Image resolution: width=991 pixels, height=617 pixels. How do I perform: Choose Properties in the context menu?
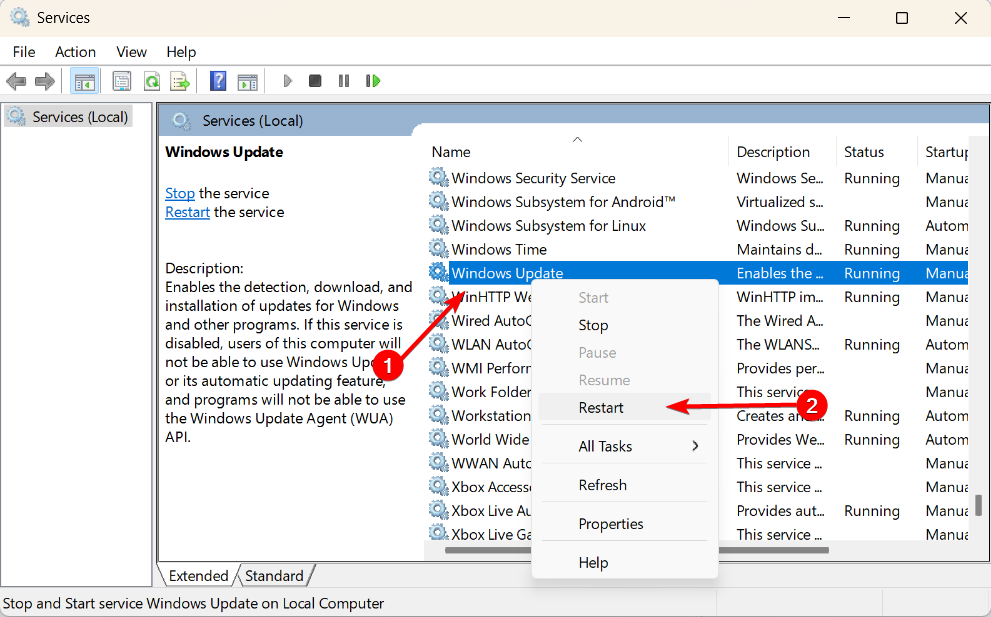pos(624,524)
